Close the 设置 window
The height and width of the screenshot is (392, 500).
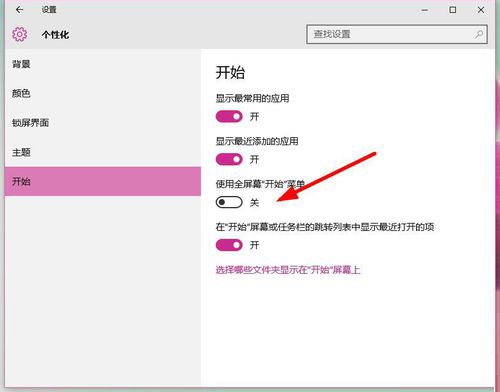click(x=481, y=10)
